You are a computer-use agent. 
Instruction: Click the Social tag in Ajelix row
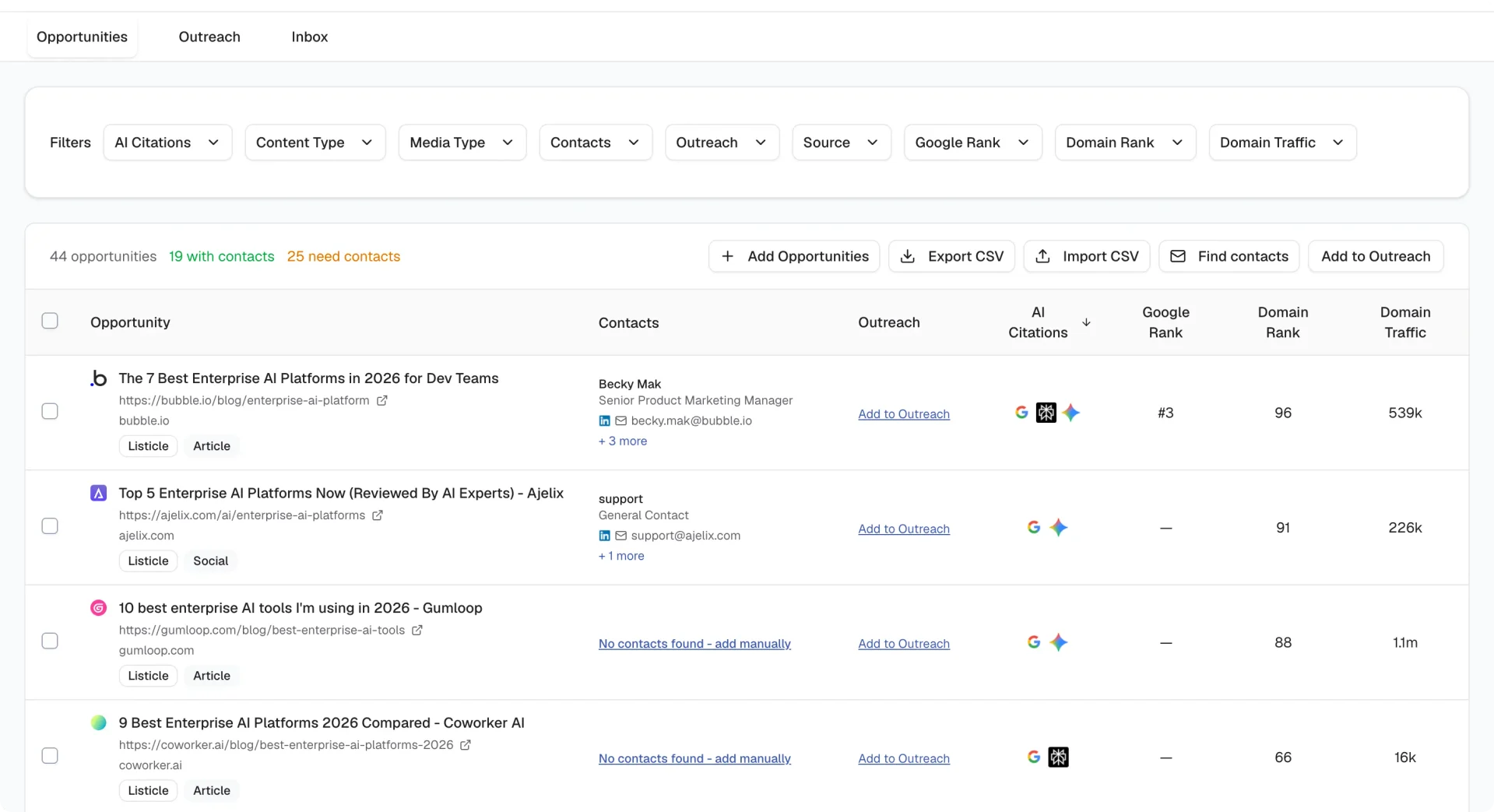click(x=210, y=561)
